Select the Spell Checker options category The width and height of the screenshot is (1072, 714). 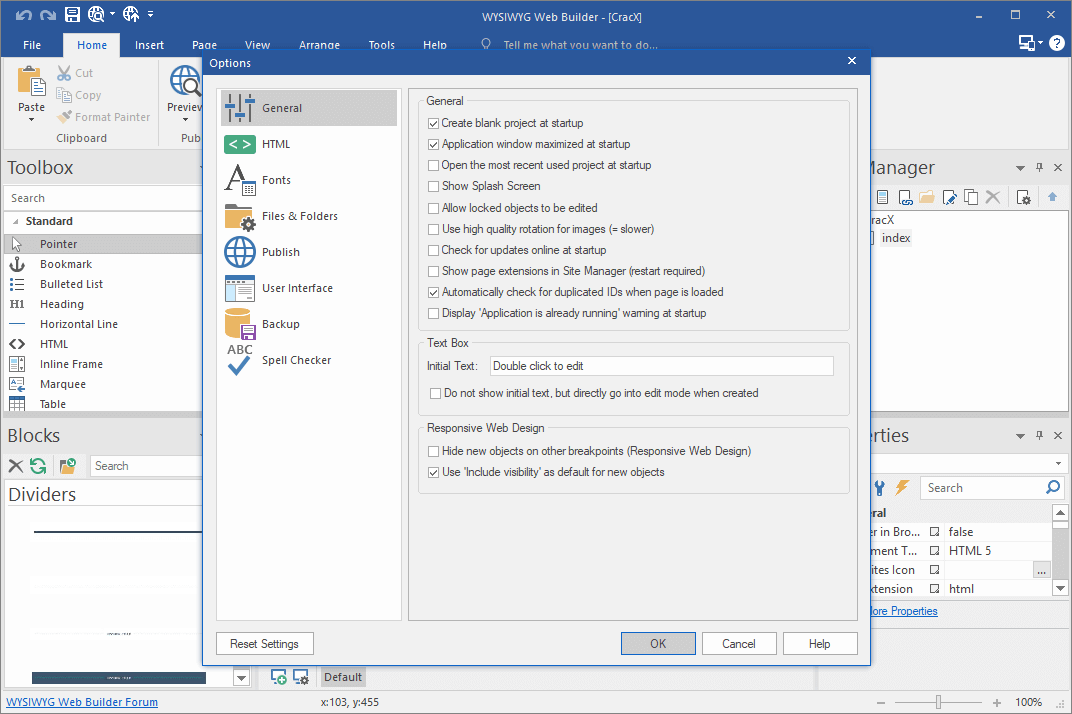[x=309, y=360]
